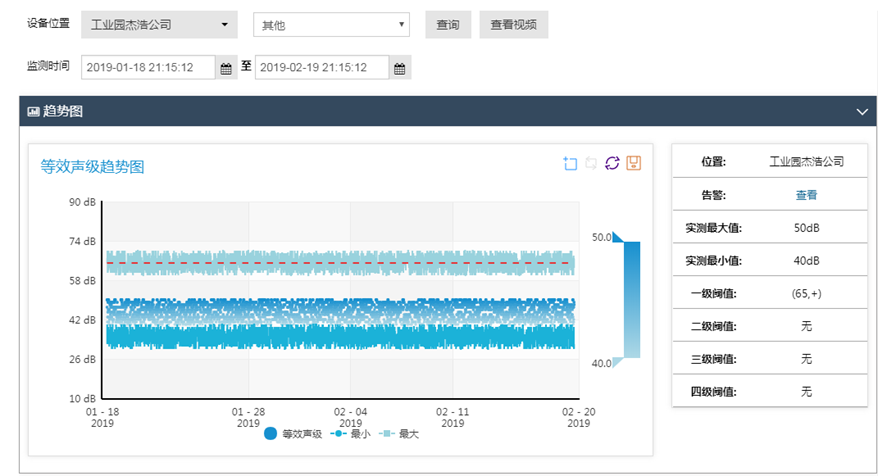This screenshot has height=476, width=878.
Task: Toggle the 等效声级 legend series
Action: point(293,434)
